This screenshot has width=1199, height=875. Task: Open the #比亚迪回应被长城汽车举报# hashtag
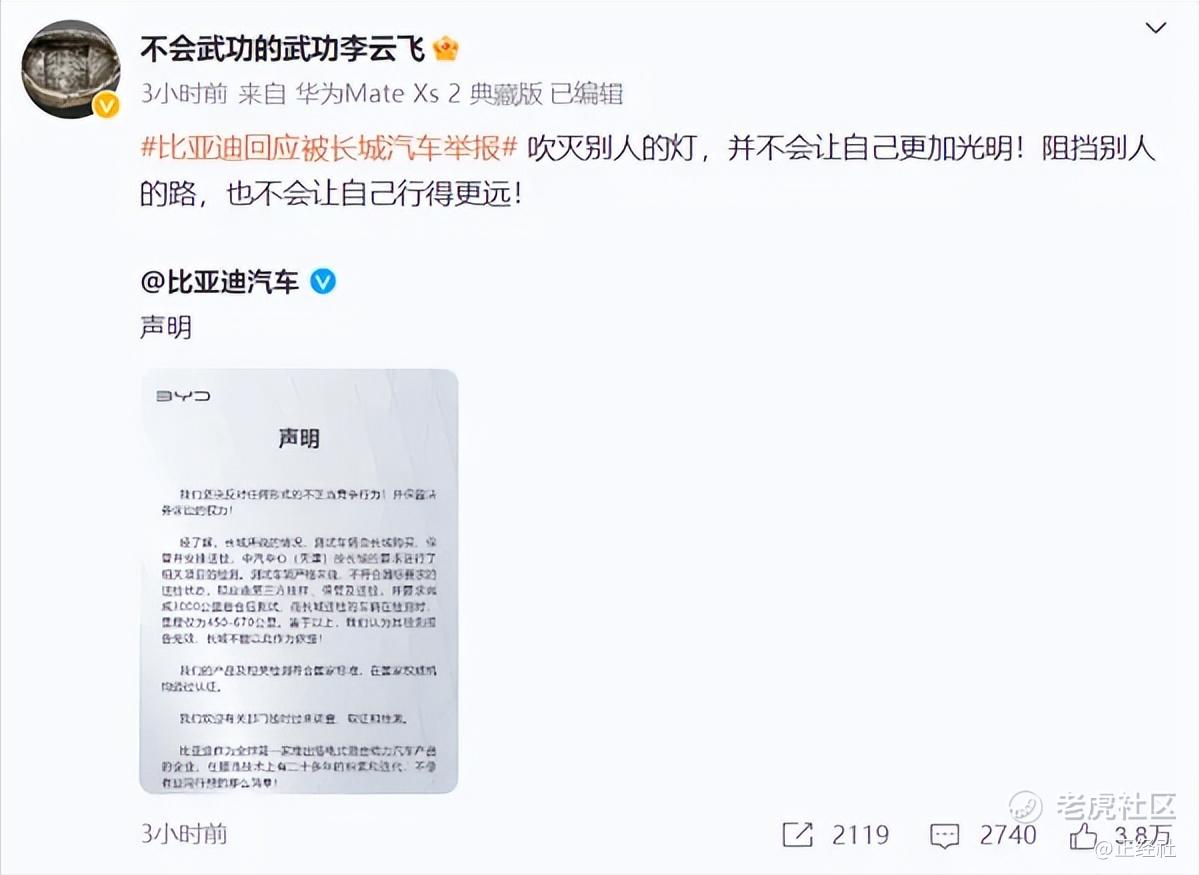(x=330, y=147)
